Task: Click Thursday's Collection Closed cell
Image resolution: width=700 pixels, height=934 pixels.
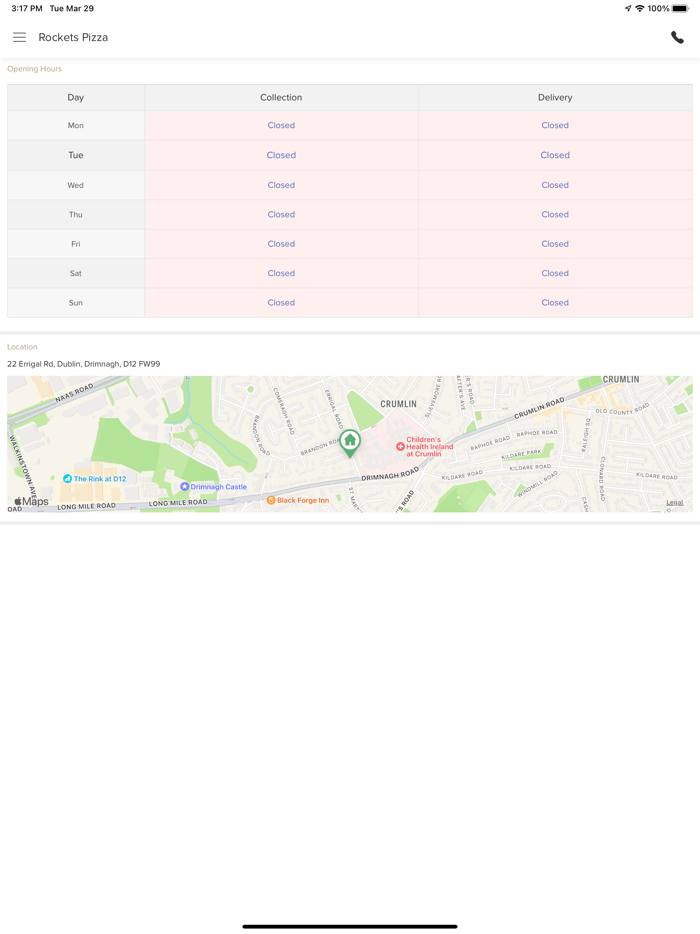Action: point(281,214)
